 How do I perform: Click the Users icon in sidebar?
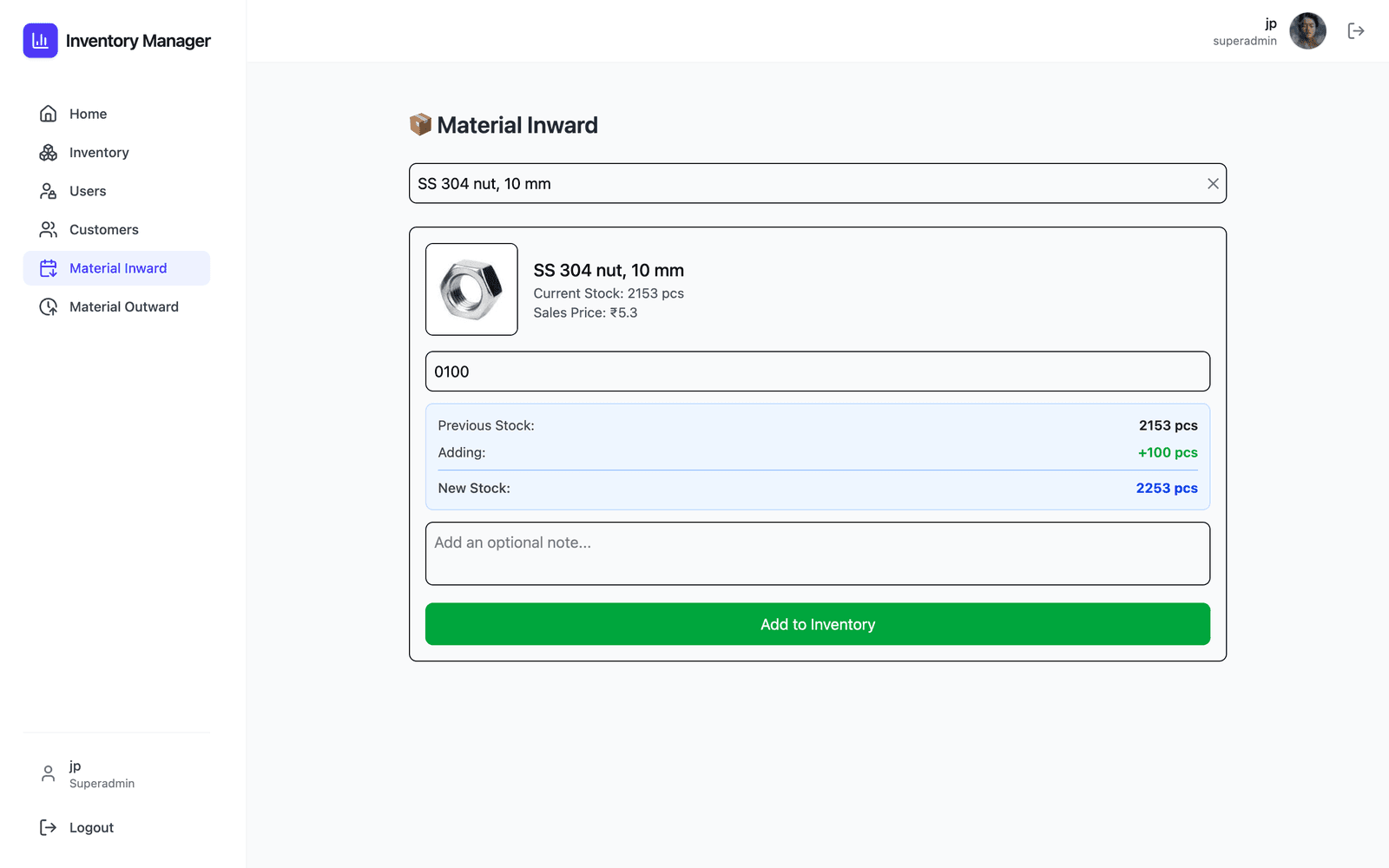pyautogui.click(x=49, y=191)
